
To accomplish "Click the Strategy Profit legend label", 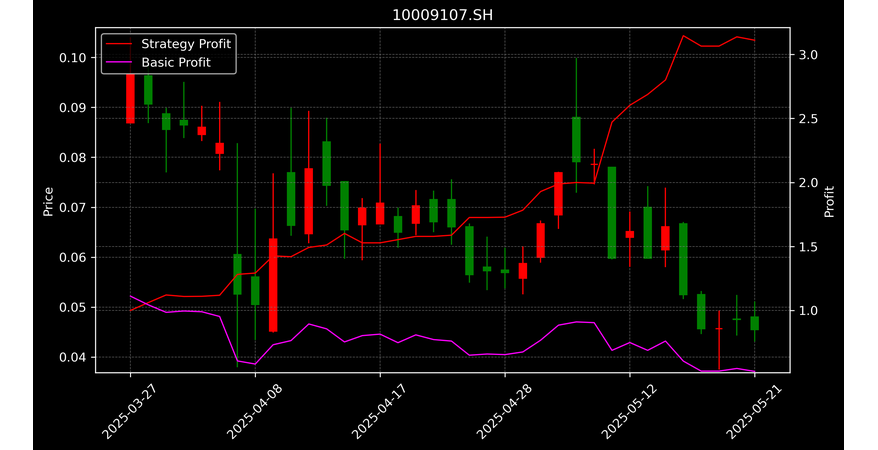I will (x=186, y=44).
